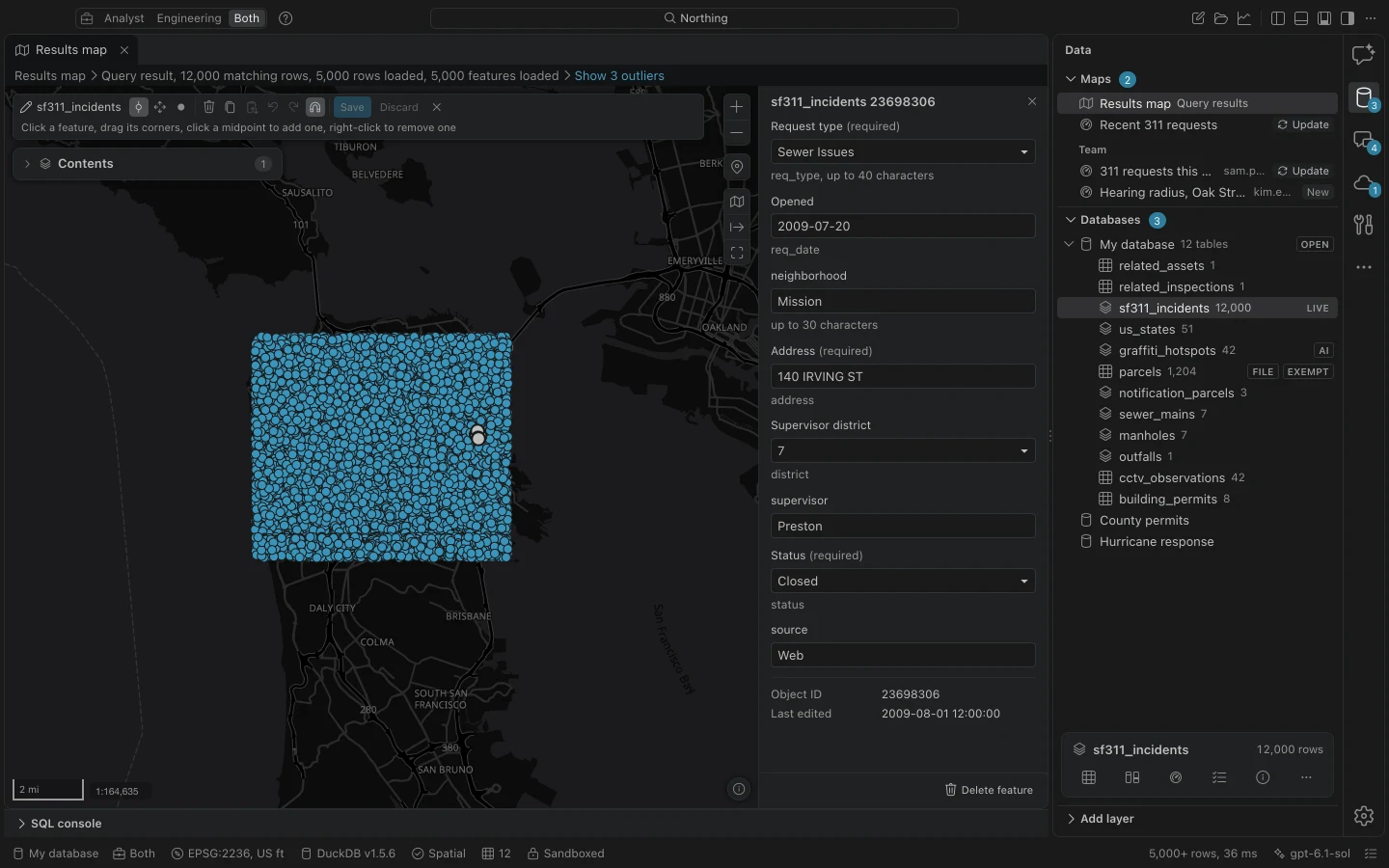Select the add point tool
Image resolution: width=1389 pixels, height=868 pixels.
point(181,107)
